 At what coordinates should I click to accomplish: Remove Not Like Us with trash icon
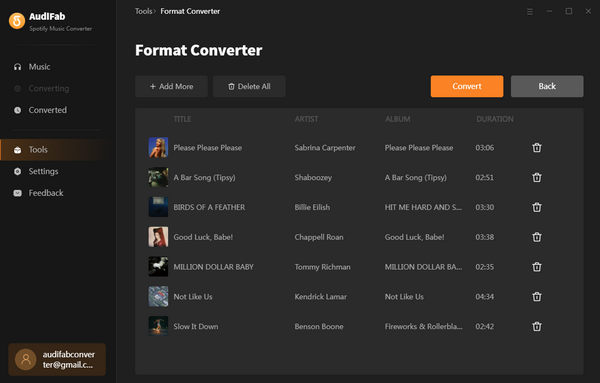tap(537, 297)
